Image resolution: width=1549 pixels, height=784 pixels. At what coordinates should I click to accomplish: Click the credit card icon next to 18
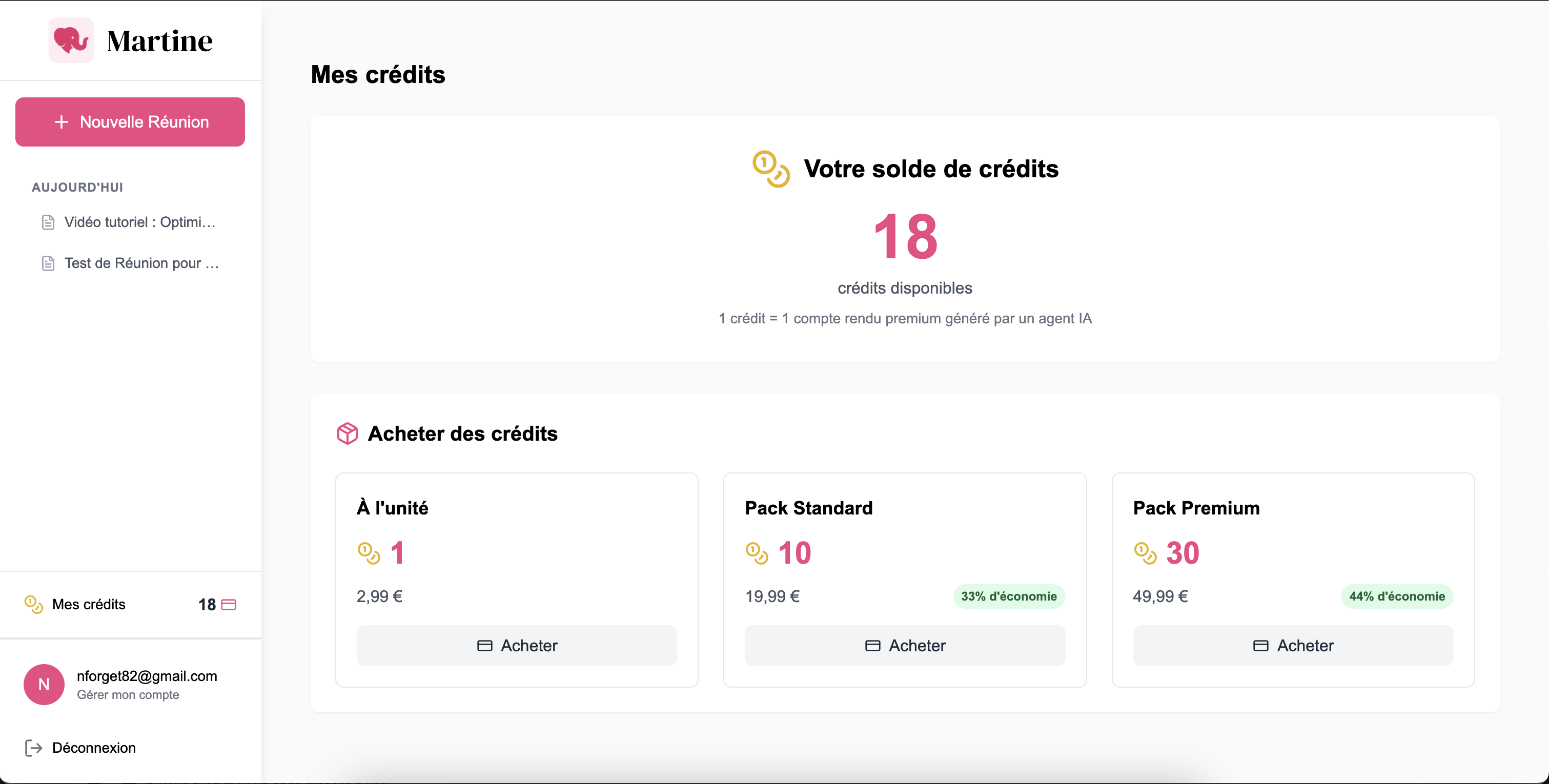pyautogui.click(x=229, y=604)
